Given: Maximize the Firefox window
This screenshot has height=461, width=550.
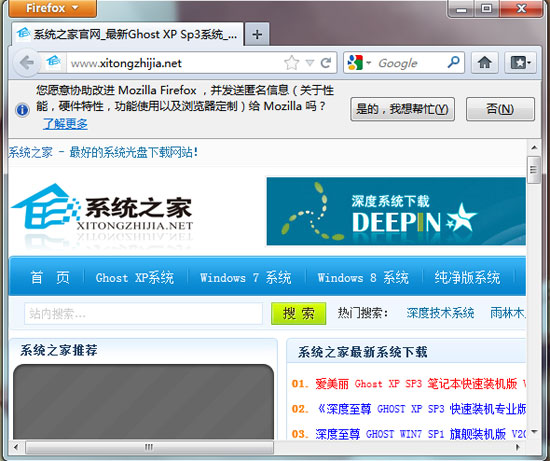Looking at the screenshot, I should point(486,9).
